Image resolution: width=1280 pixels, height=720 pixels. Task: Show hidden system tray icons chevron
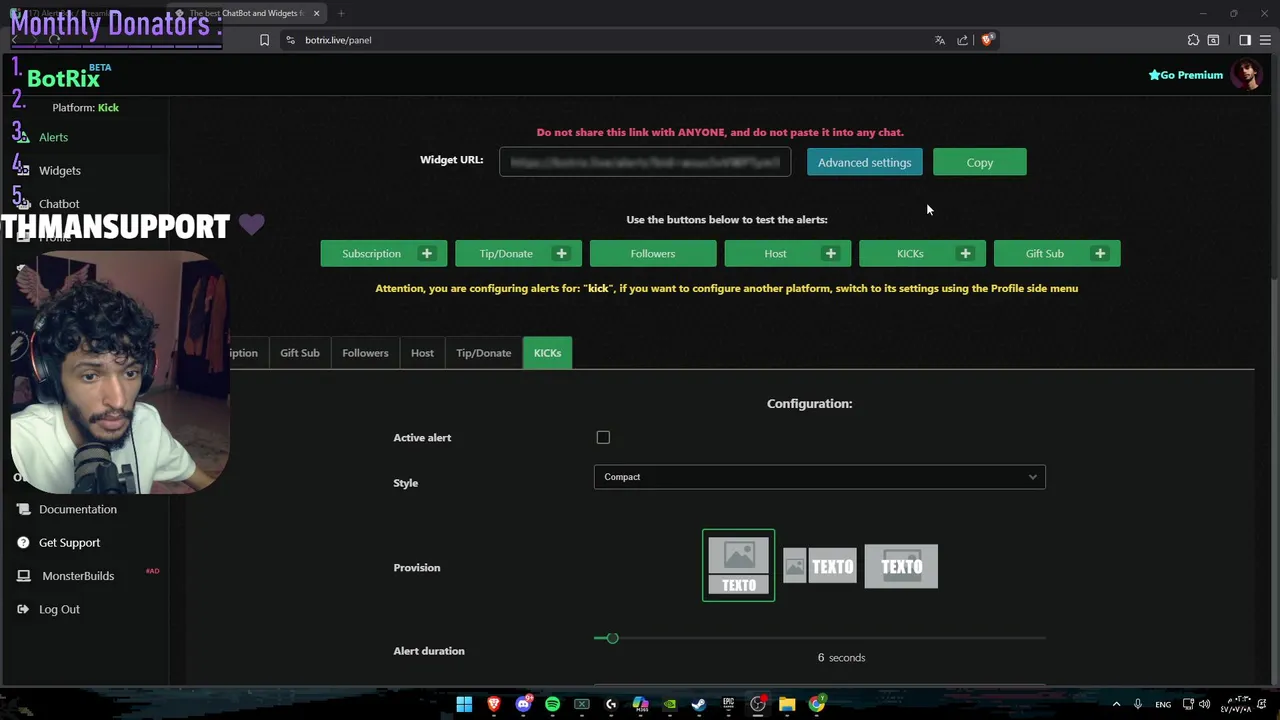[1116, 704]
